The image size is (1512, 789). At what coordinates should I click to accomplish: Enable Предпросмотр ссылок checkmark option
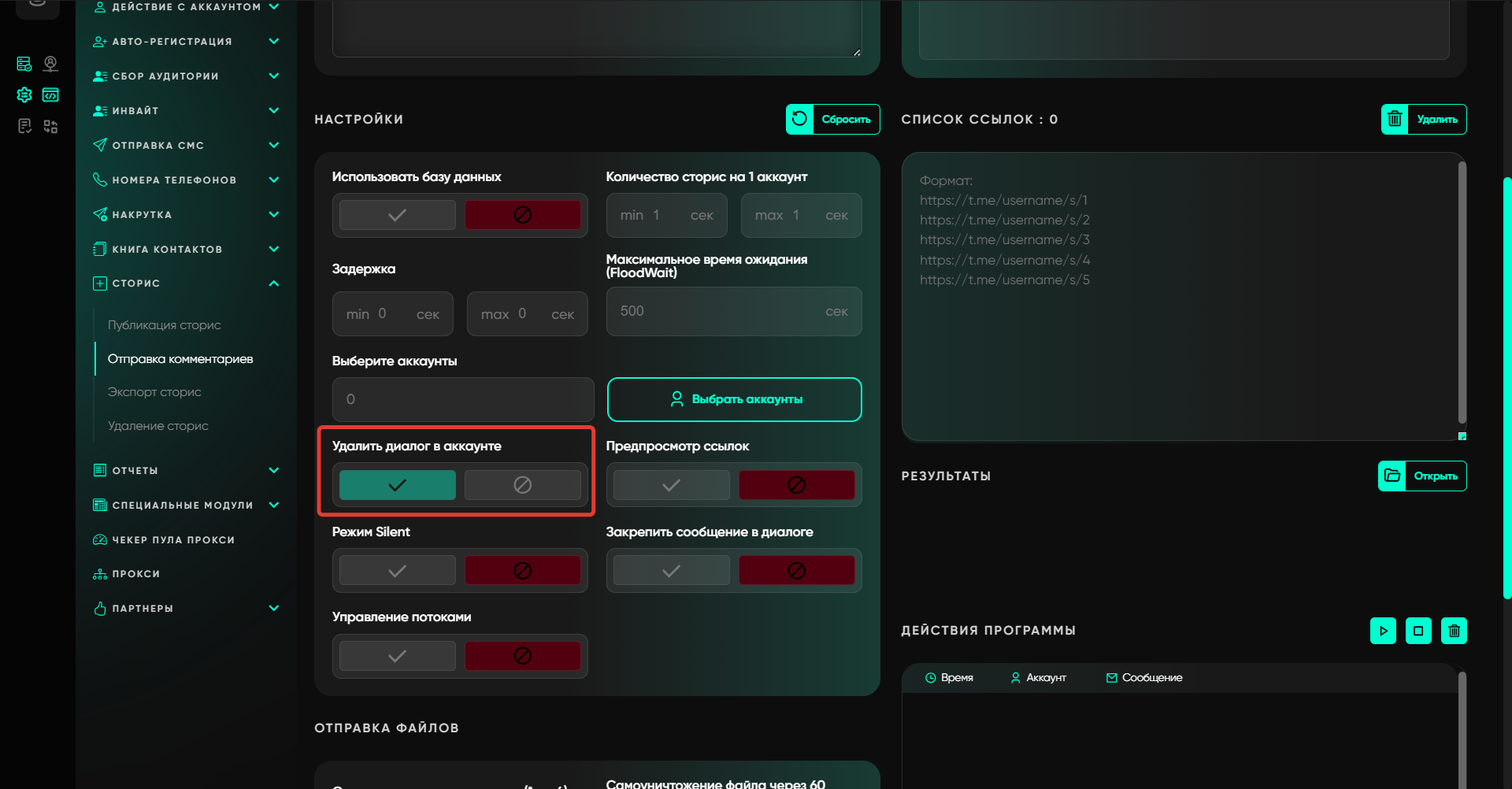click(671, 485)
